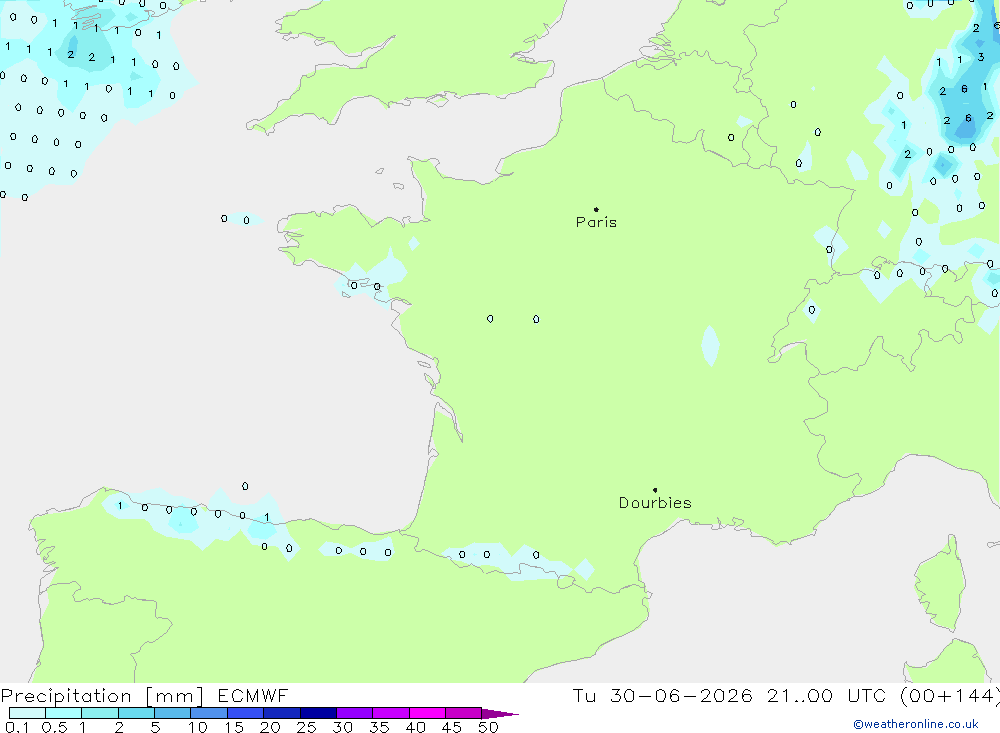This screenshot has width=1000, height=733.
Task: Click the legend value label 10
Action: point(198,727)
